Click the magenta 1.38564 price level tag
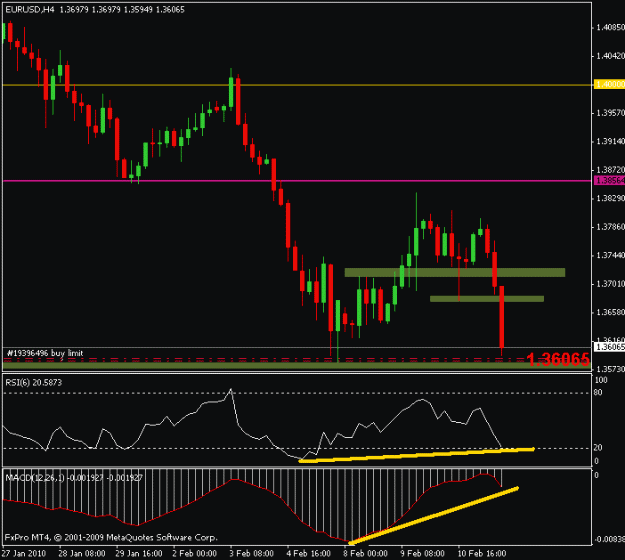625x560 pixels. [x=609, y=181]
